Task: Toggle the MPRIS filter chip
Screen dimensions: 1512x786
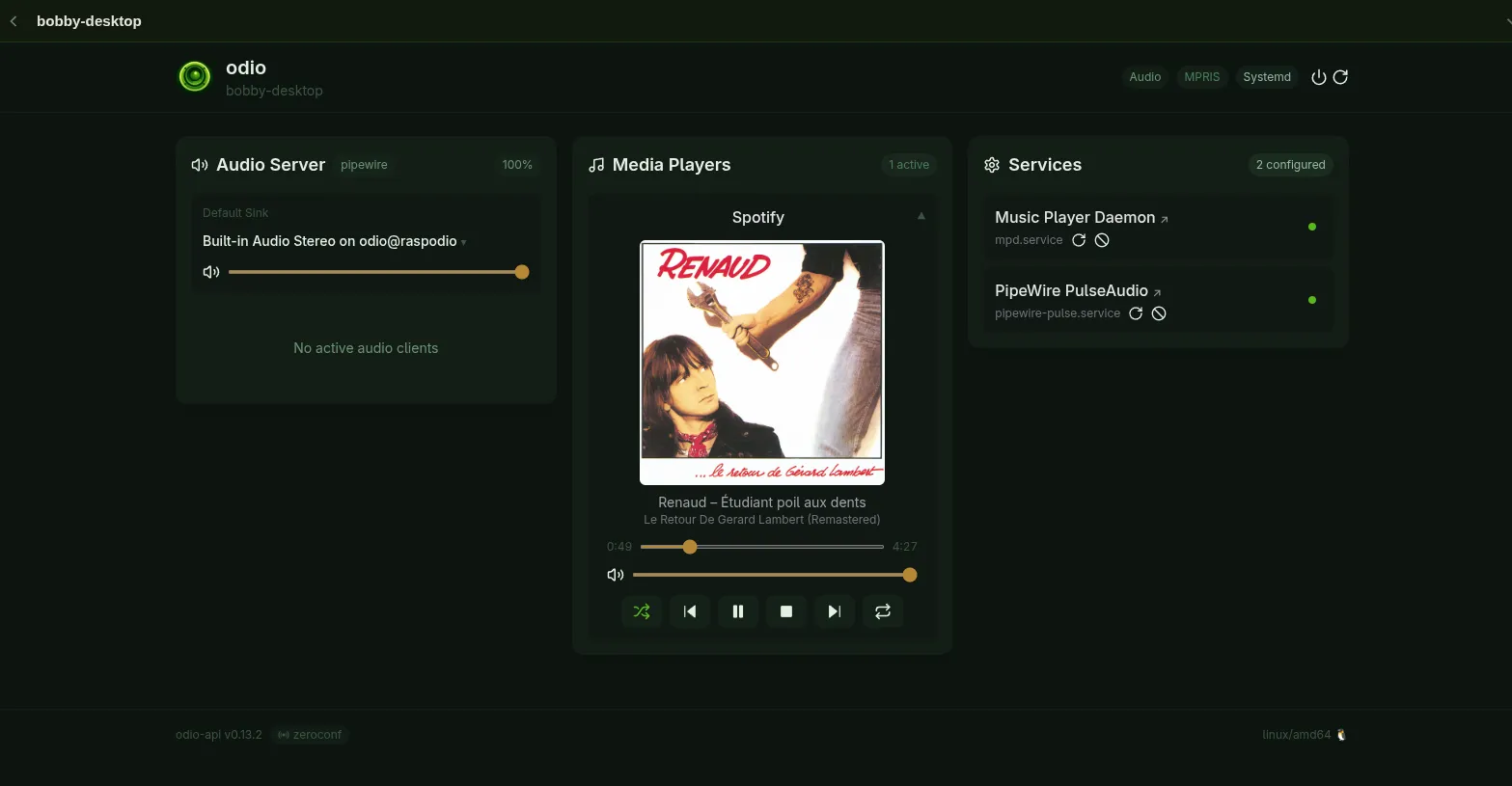Action: 1202,77
